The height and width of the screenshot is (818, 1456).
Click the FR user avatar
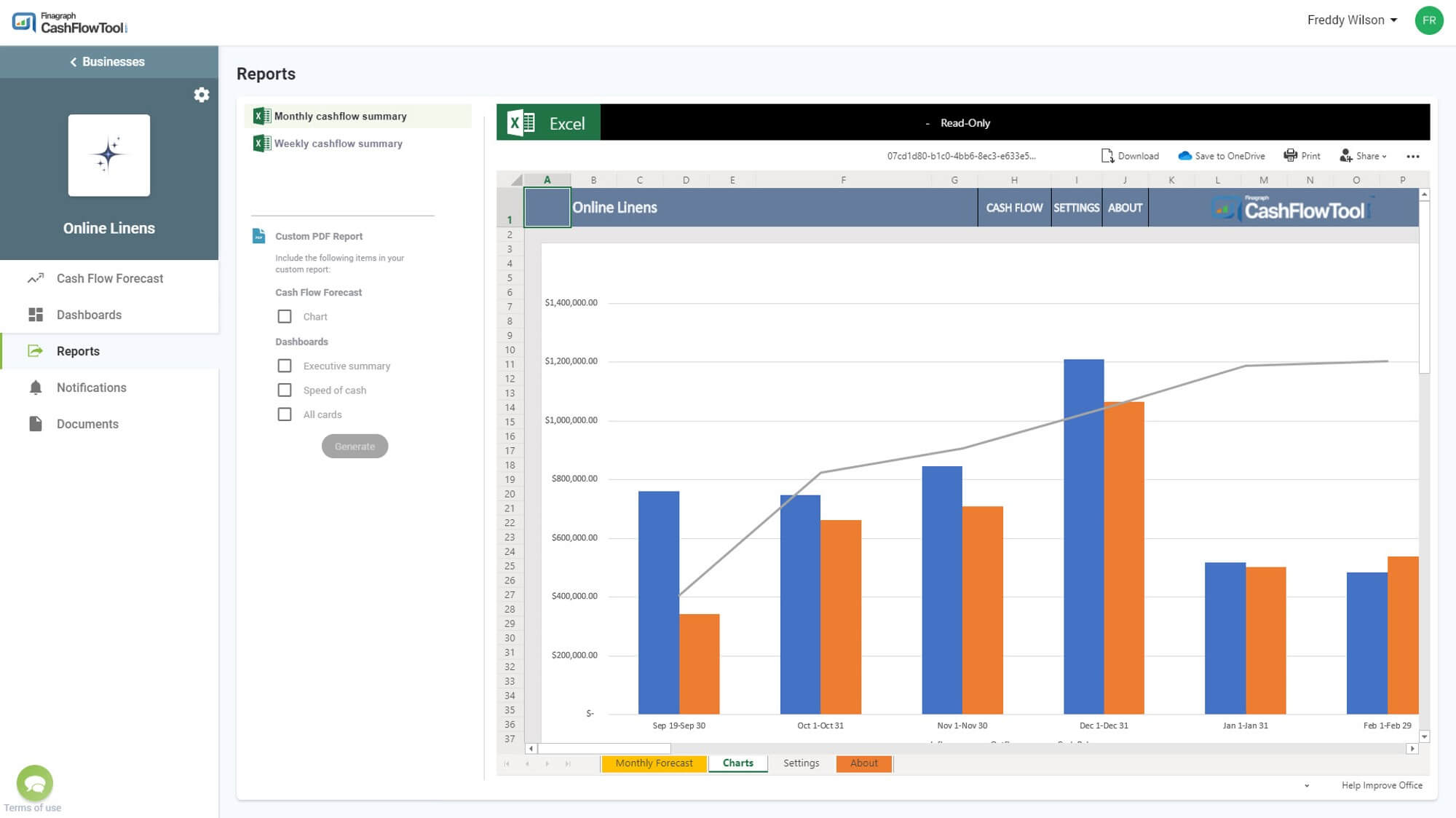[1429, 20]
